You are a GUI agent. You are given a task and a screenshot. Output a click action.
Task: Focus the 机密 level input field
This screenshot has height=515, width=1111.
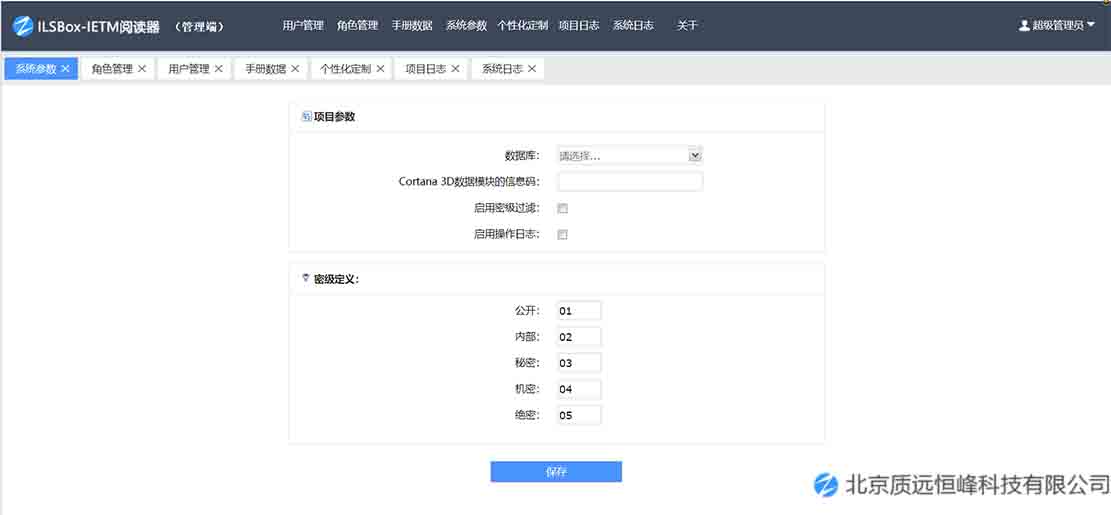point(579,389)
